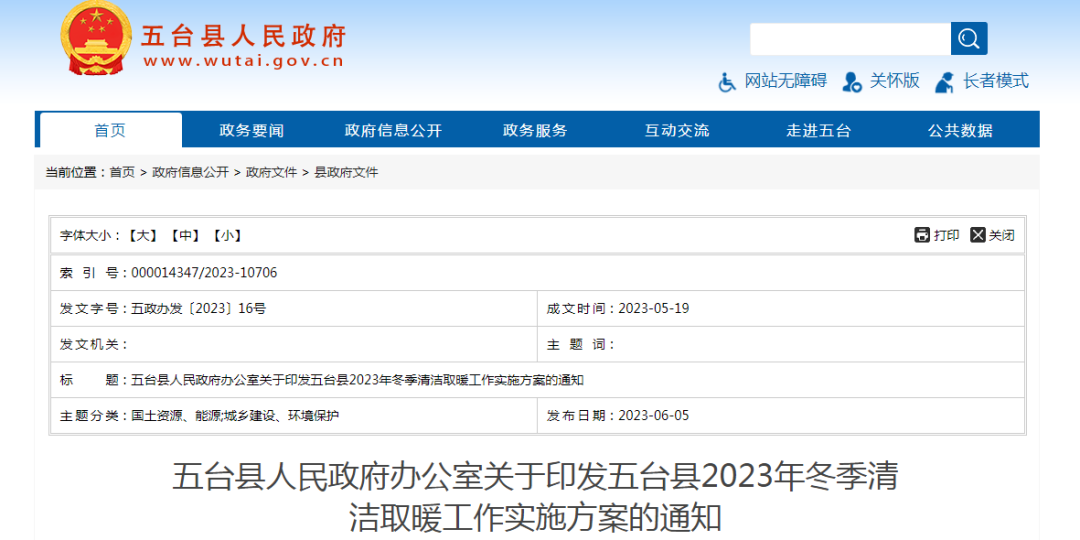1080x540 pixels.
Task: Click the magnifier search button
Action: (968, 39)
